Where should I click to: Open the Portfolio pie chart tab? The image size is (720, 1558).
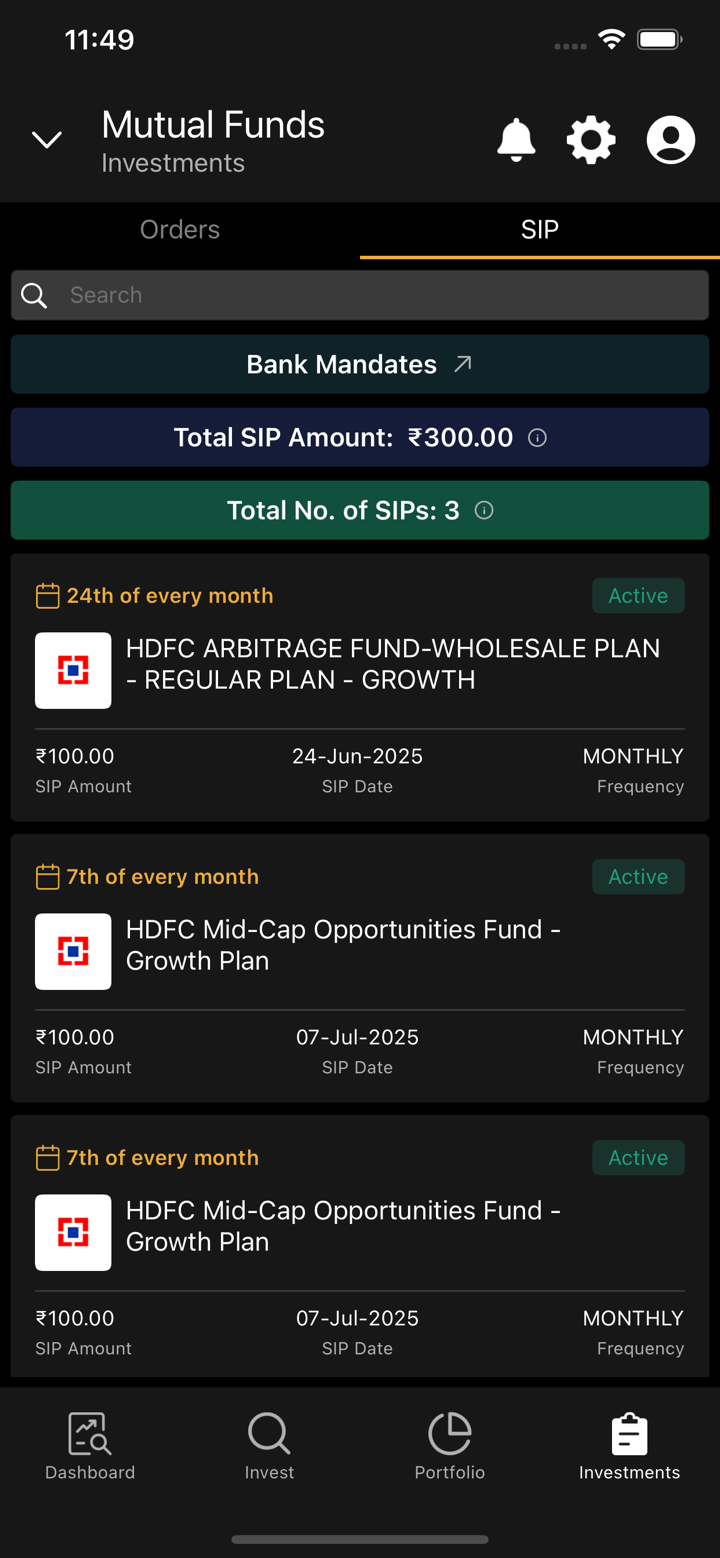(x=450, y=1446)
